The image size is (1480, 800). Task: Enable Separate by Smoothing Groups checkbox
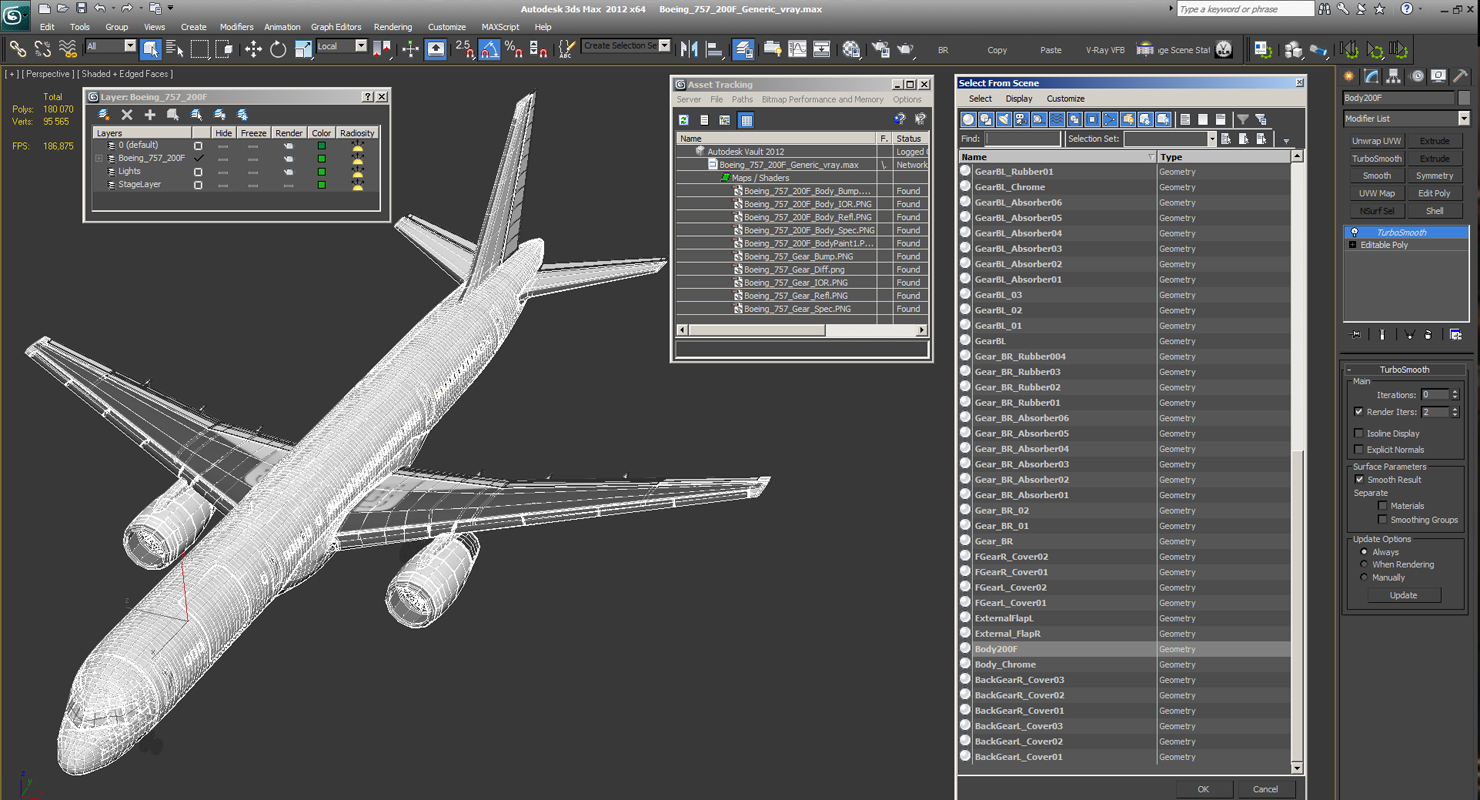click(x=1383, y=520)
